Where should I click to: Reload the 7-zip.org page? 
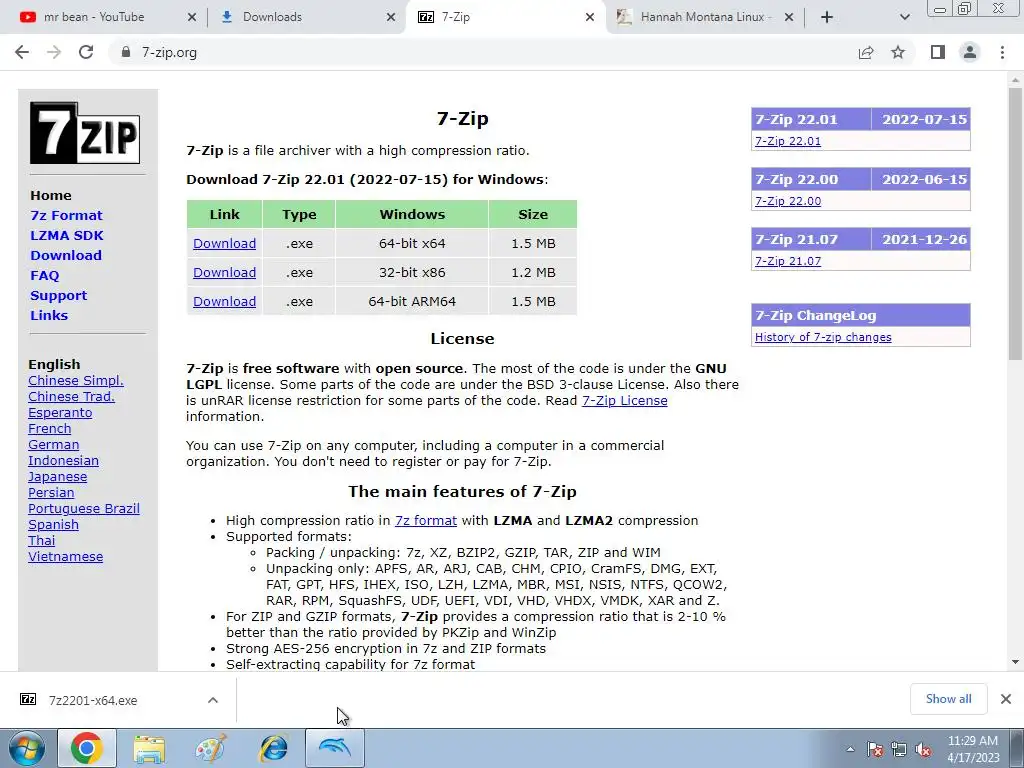point(86,52)
